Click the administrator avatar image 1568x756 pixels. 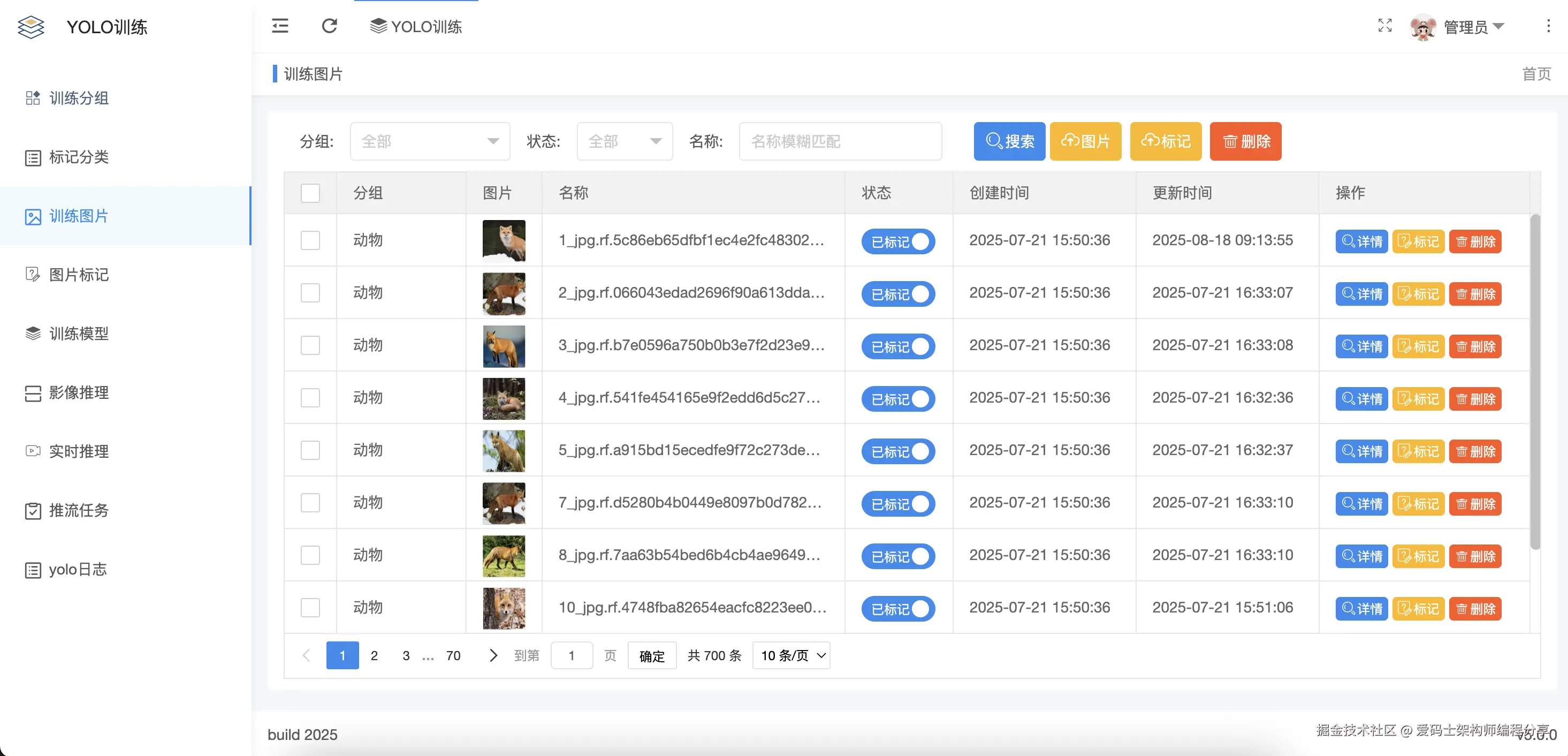1422,27
